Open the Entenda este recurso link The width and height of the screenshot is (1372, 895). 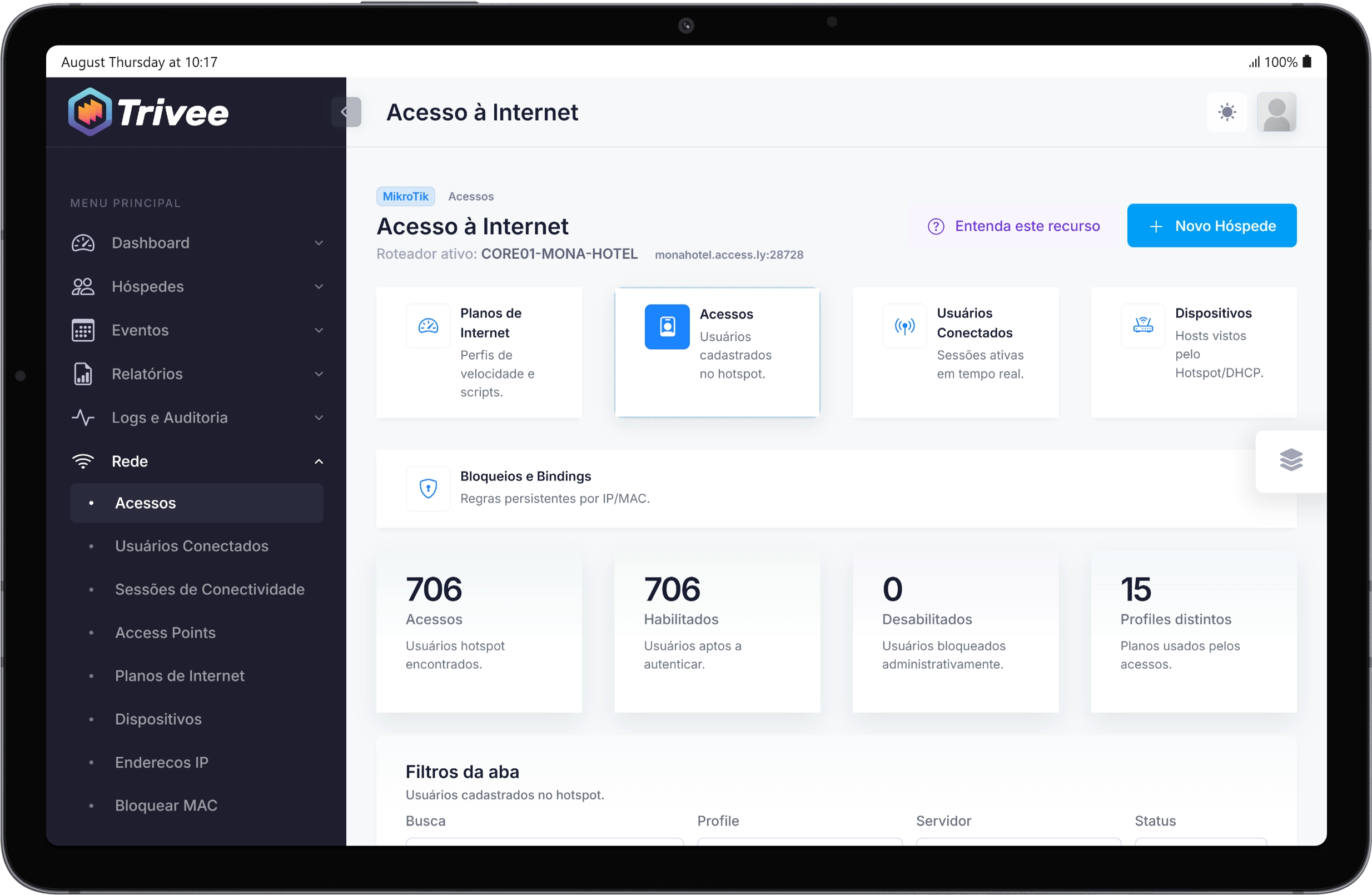pos(1013,226)
